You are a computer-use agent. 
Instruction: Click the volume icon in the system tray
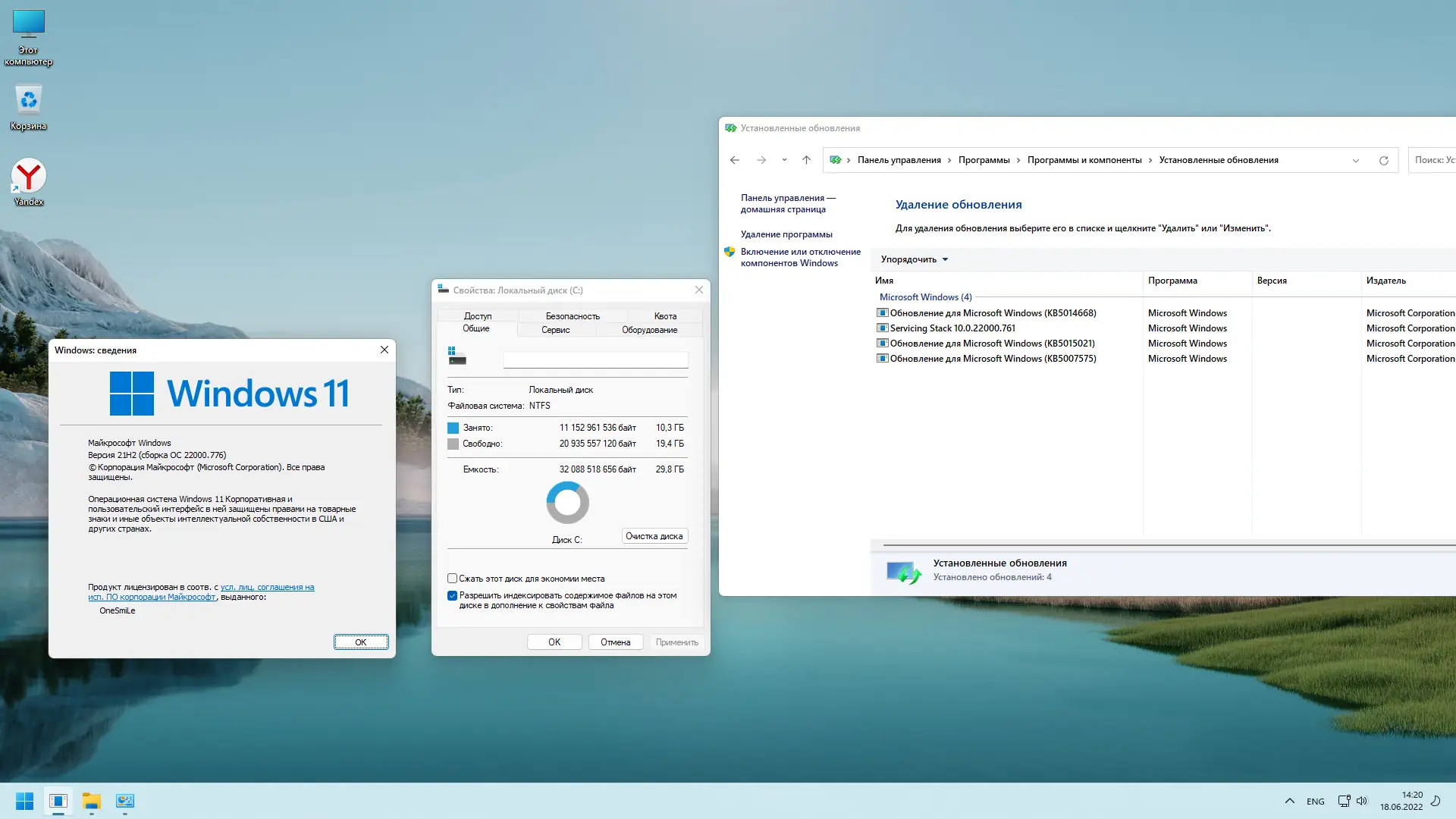click(1362, 801)
